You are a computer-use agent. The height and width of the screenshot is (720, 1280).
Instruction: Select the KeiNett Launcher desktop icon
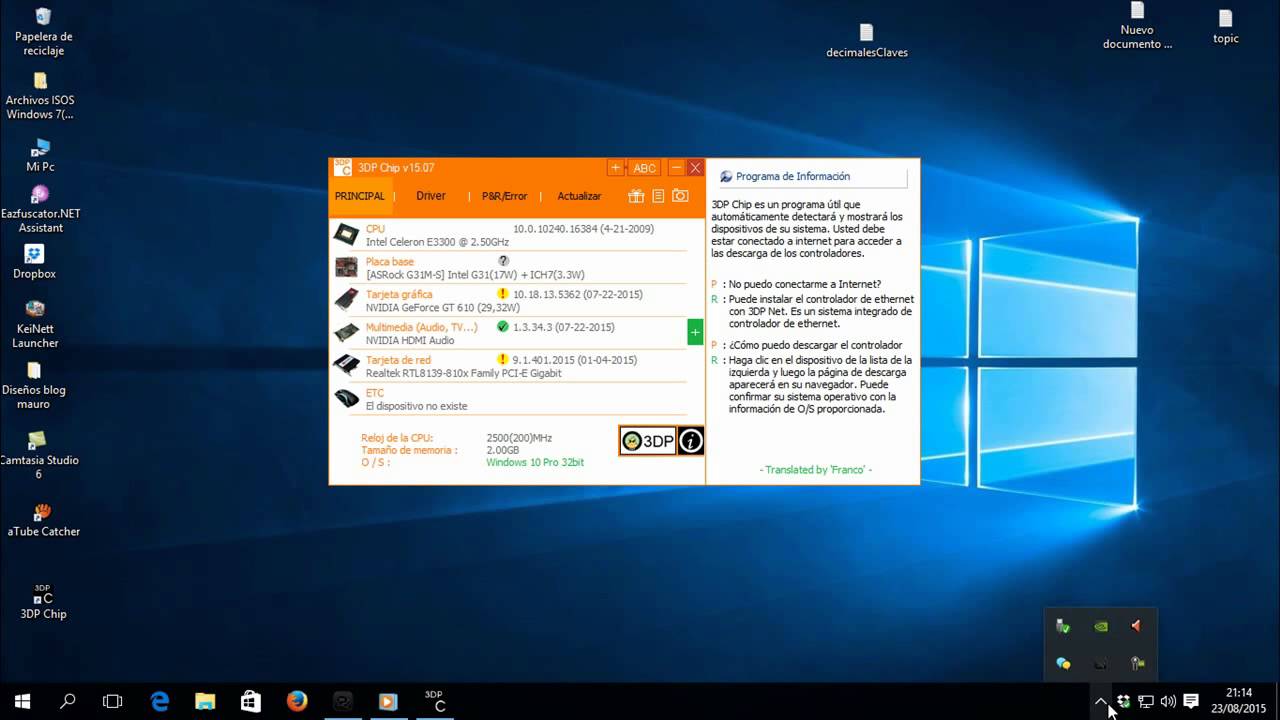tap(35, 324)
